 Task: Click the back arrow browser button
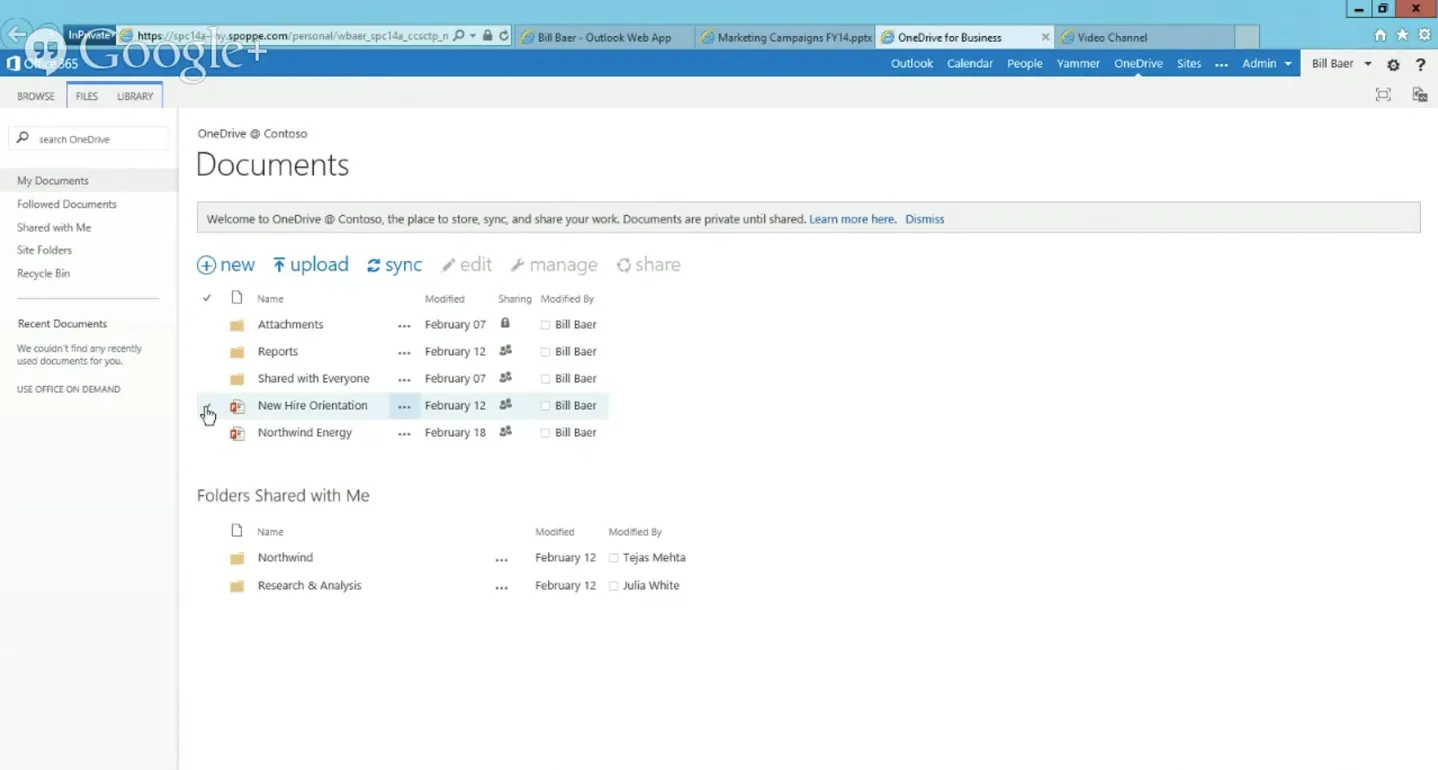[x=17, y=35]
